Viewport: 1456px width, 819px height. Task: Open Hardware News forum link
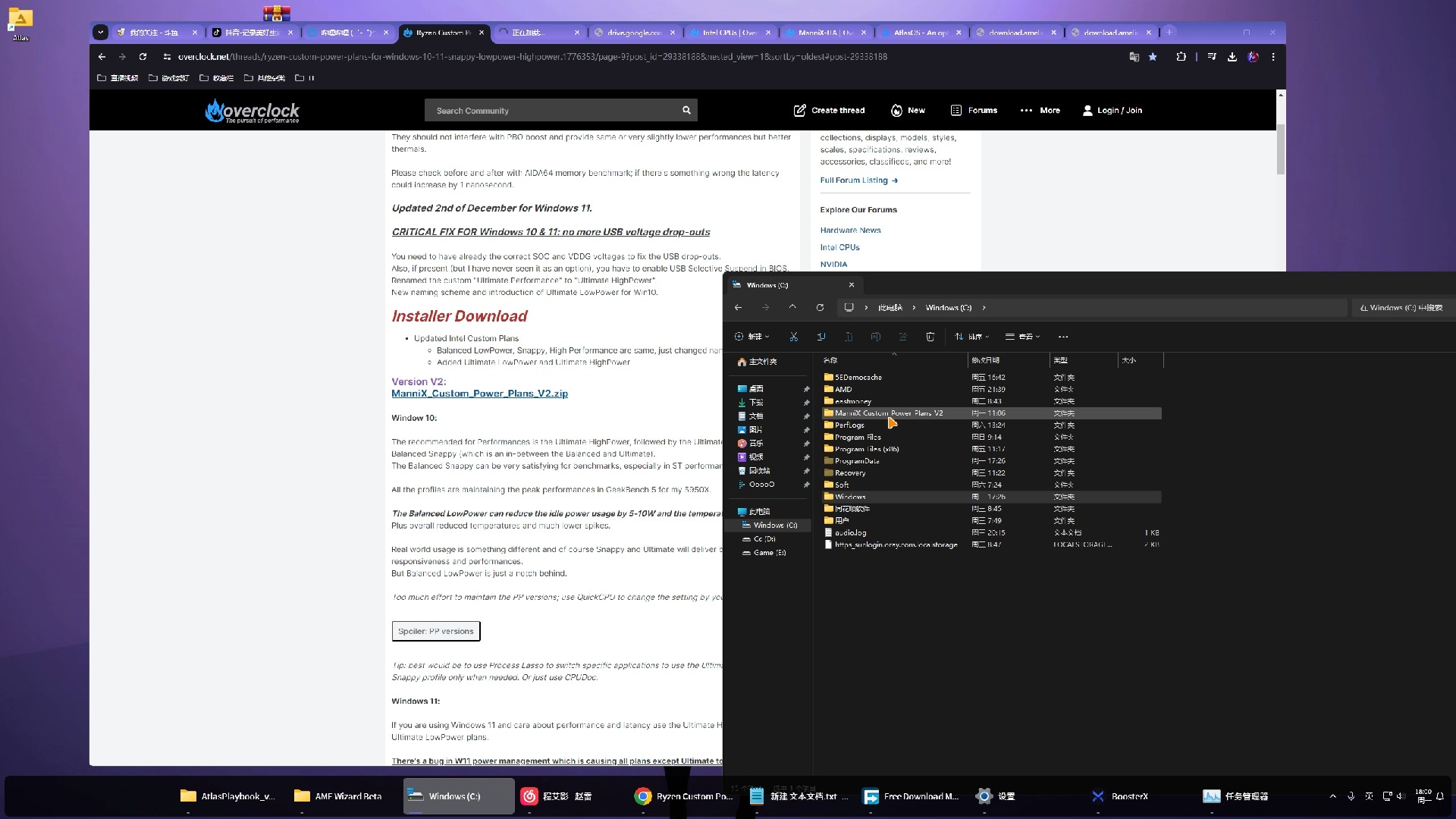tap(850, 230)
